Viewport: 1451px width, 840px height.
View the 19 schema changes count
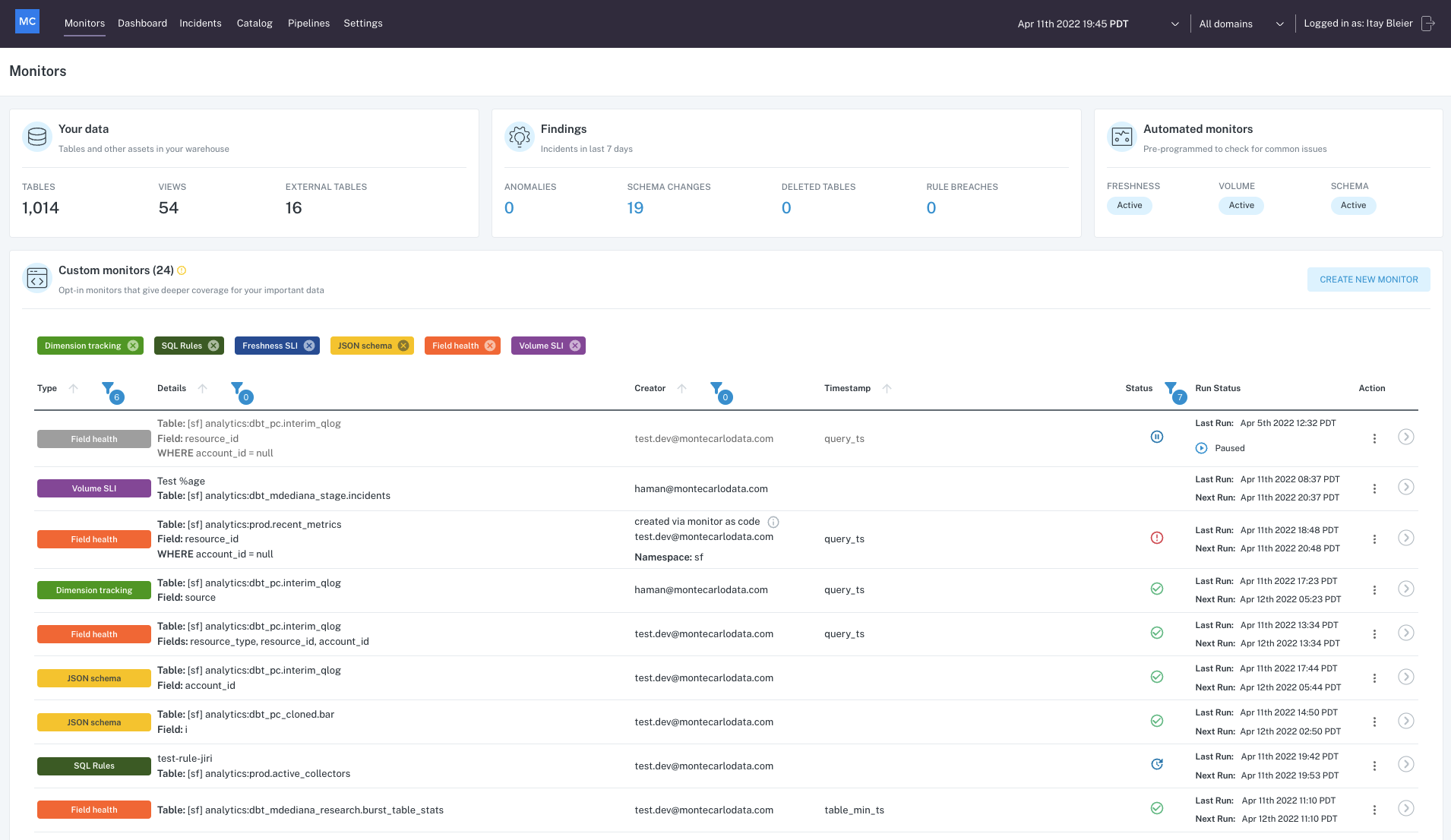coord(635,208)
